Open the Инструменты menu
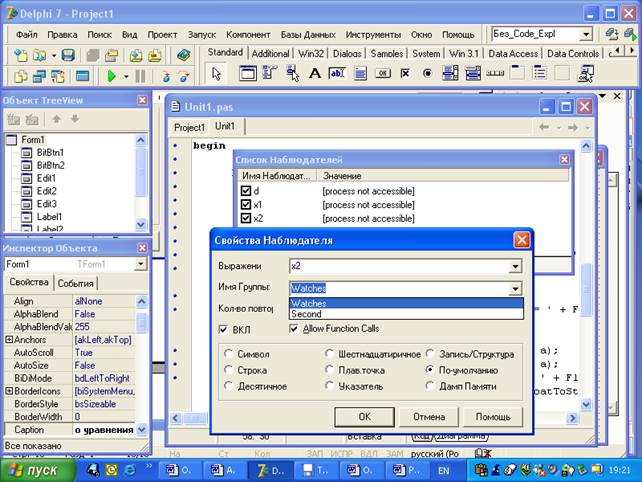The width and height of the screenshot is (642, 482). point(373,35)
